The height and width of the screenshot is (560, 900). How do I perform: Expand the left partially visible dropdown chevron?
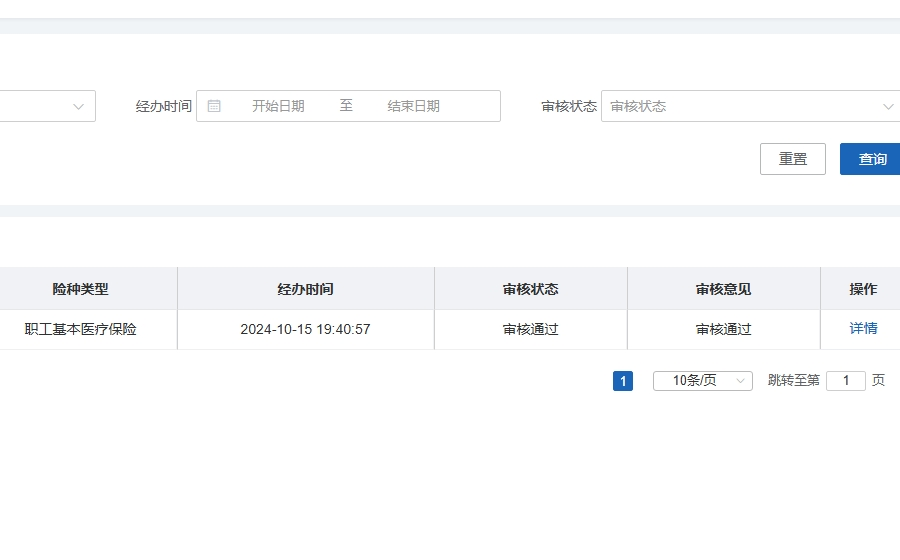click(78, 107)
